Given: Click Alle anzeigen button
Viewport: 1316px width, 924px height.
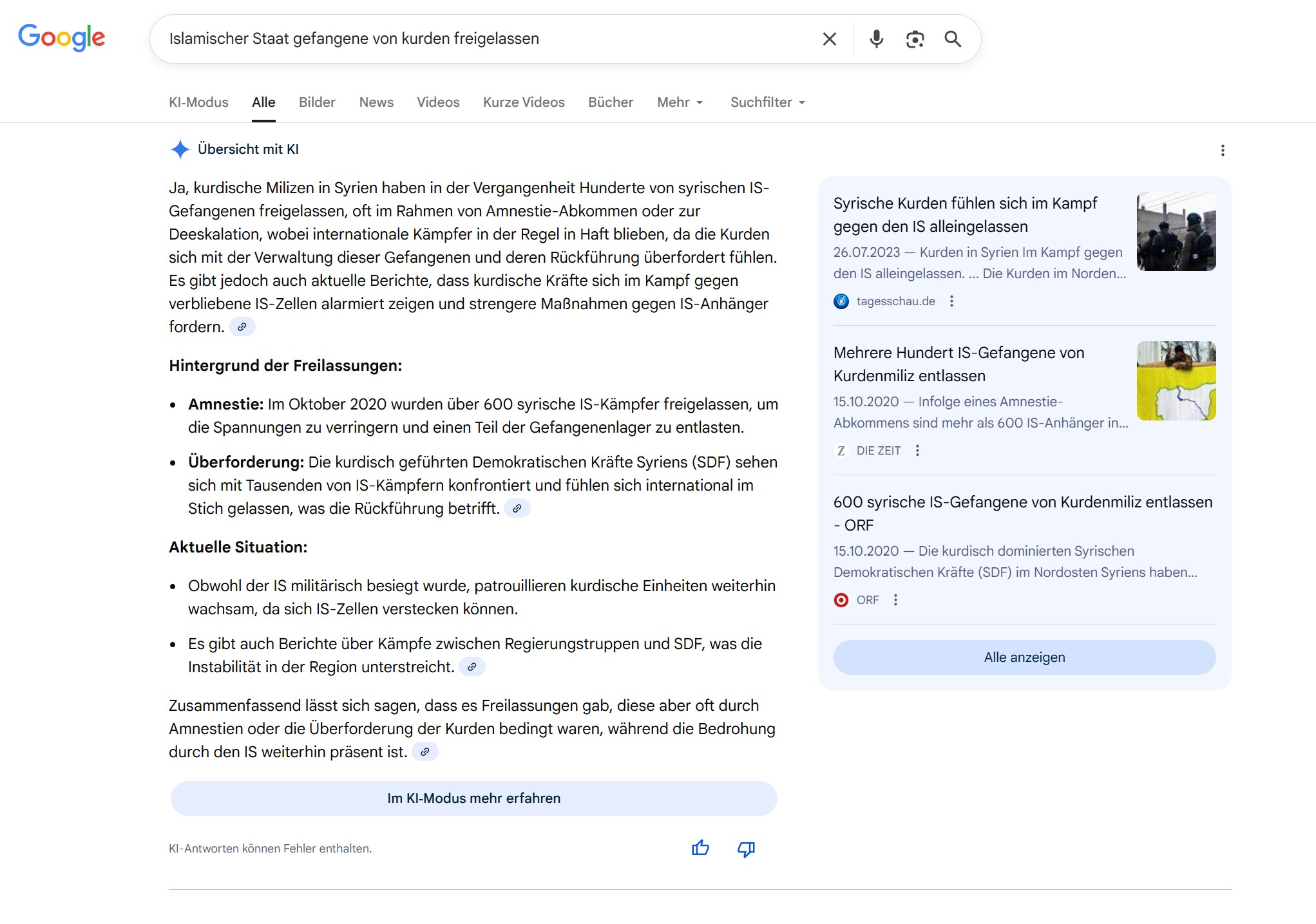Looking at the screenshot, I should pyautogui.click(x=1024, y=657).
